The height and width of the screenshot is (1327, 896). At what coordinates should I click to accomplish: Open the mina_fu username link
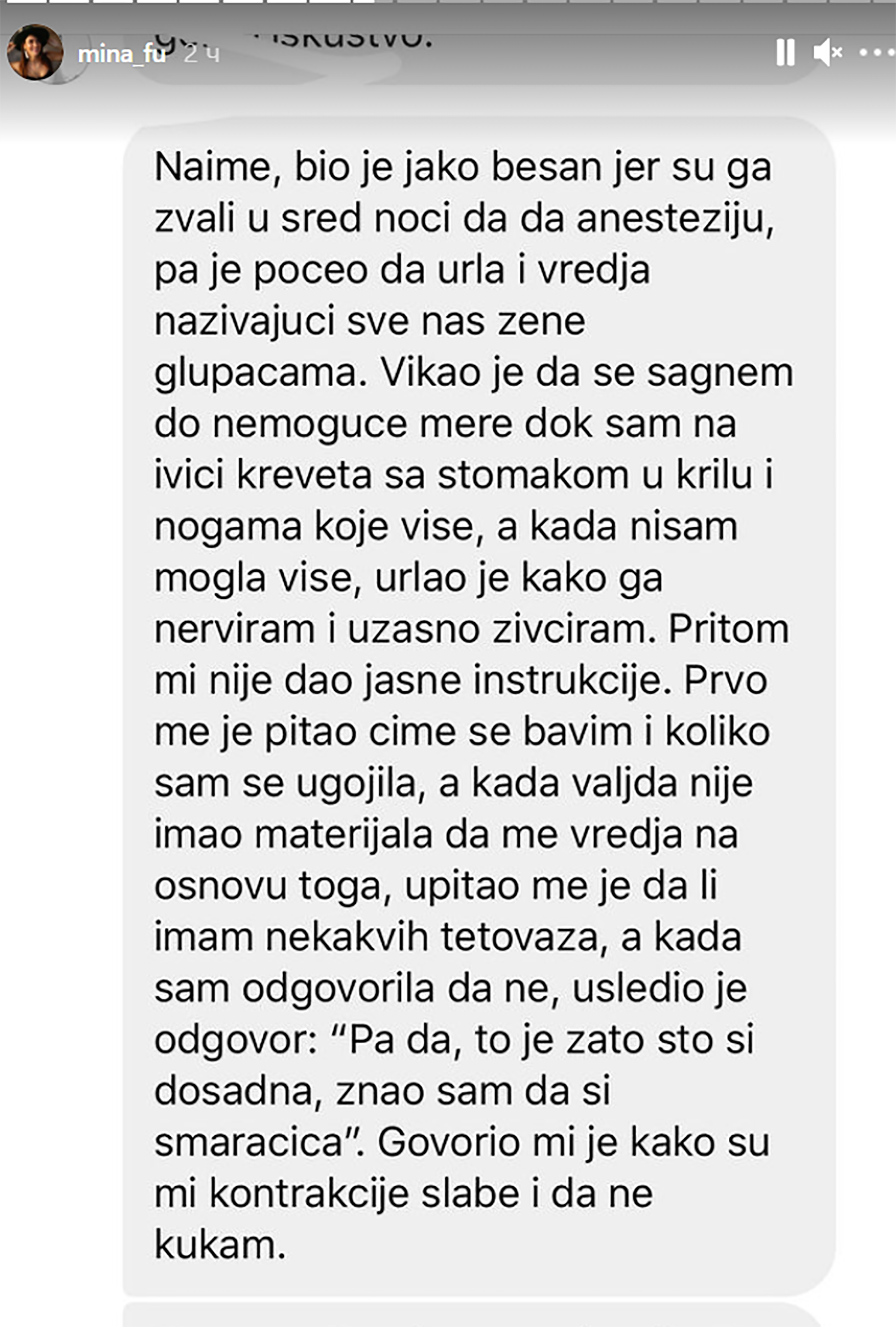point(121,55)
